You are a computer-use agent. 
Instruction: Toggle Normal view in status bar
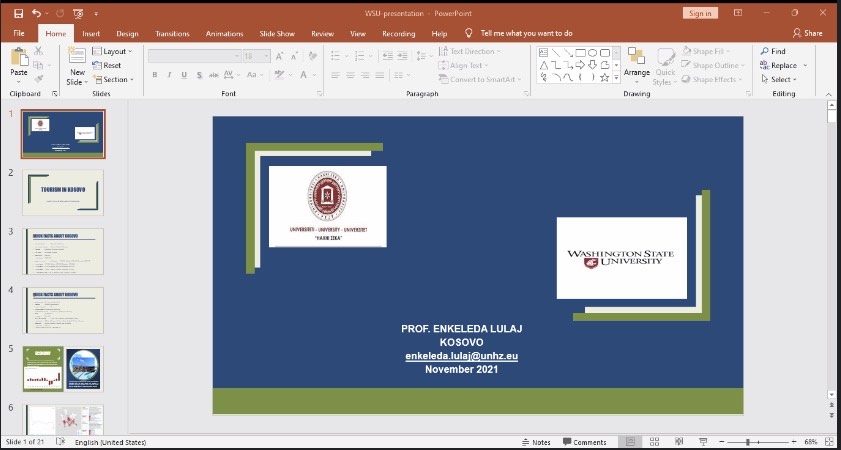coord(630,442)
